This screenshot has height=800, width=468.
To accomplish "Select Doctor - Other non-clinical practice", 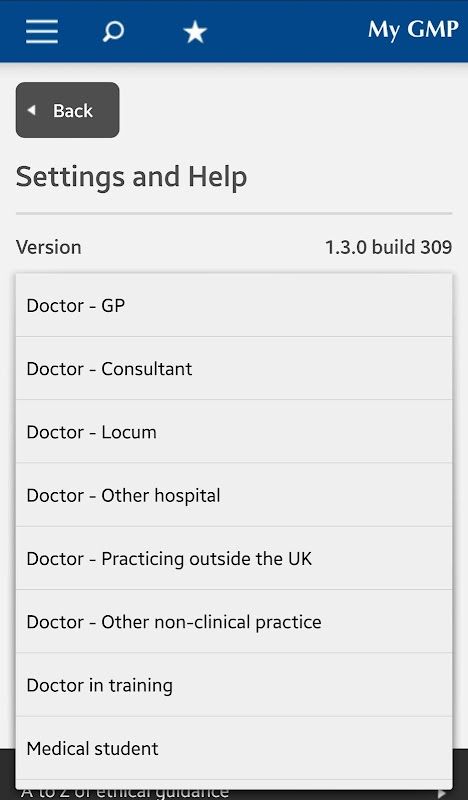I will pyautogui.click(x=234, y=621).
